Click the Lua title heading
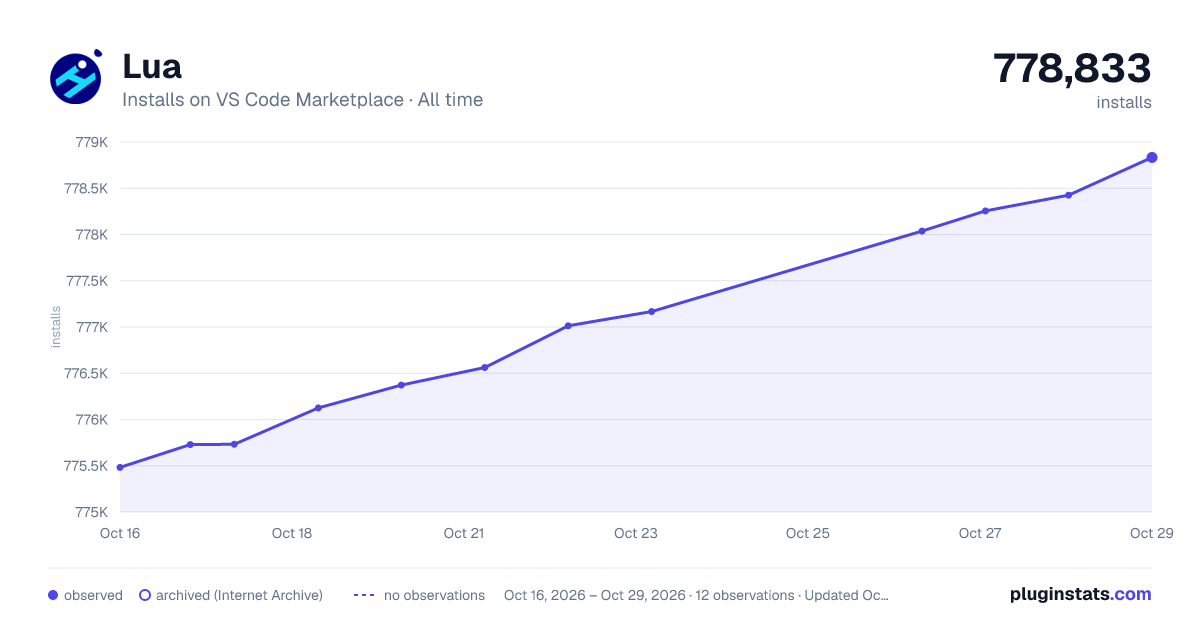The image size is (1200, 630). 152,66
